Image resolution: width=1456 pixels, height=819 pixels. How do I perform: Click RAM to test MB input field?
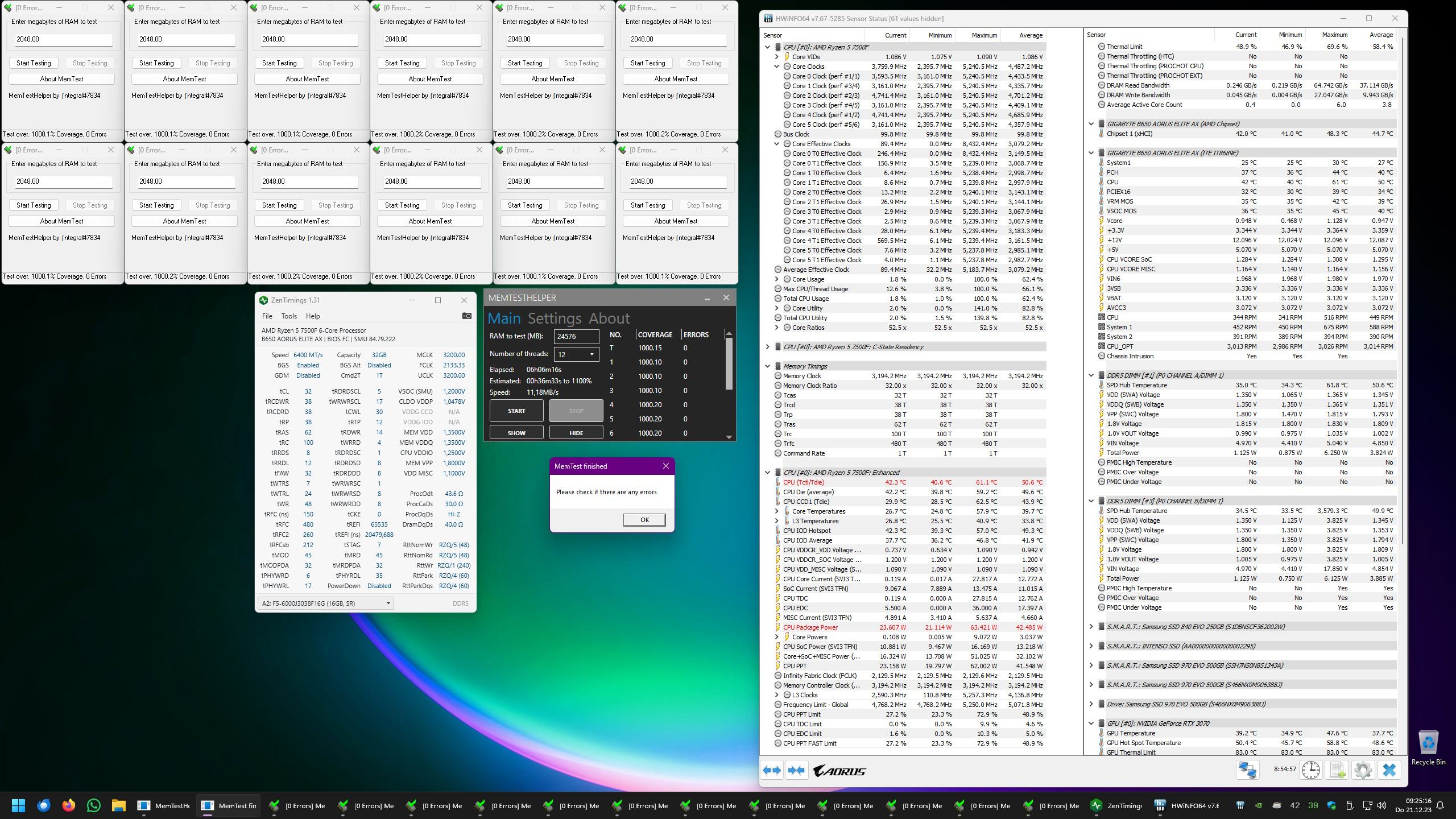tap(576, 336)
